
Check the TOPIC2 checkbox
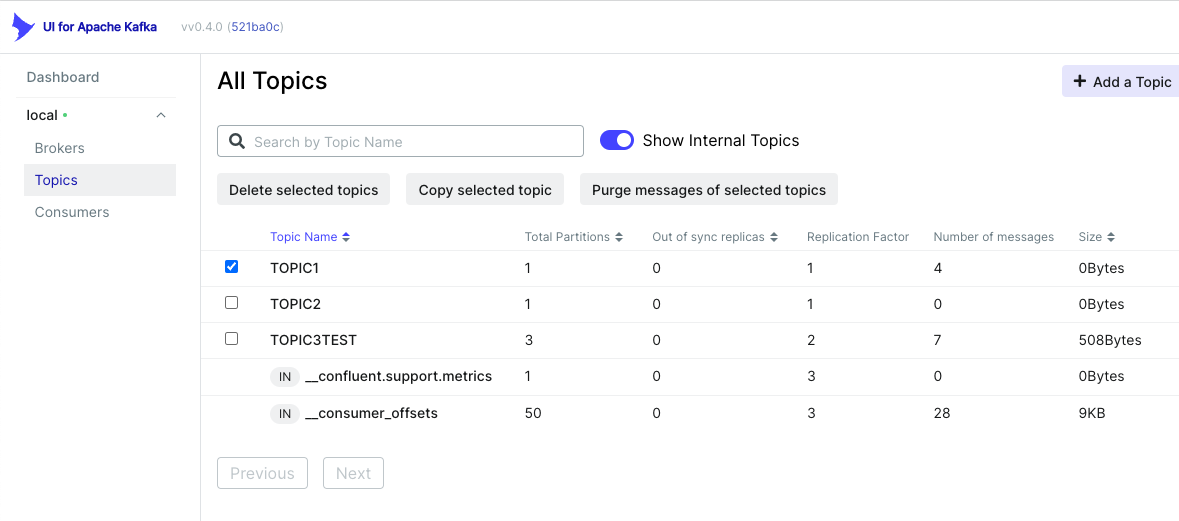[x=232, y=302]
